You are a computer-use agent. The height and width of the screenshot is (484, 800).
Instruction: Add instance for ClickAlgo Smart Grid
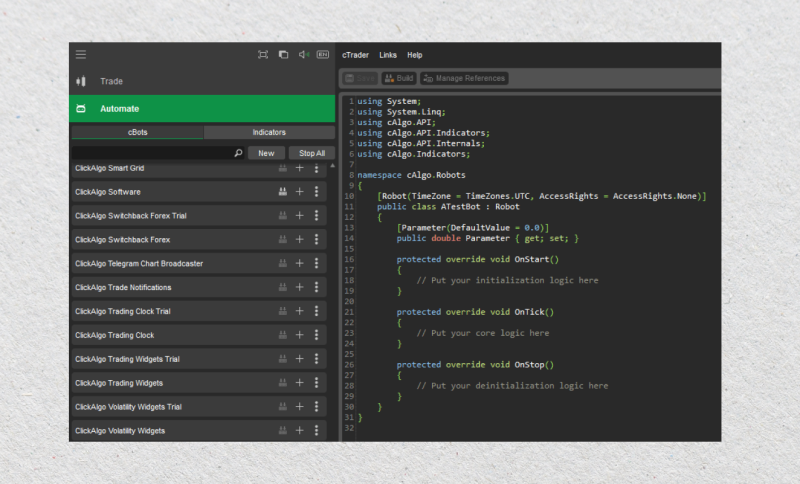pos(299,168)
